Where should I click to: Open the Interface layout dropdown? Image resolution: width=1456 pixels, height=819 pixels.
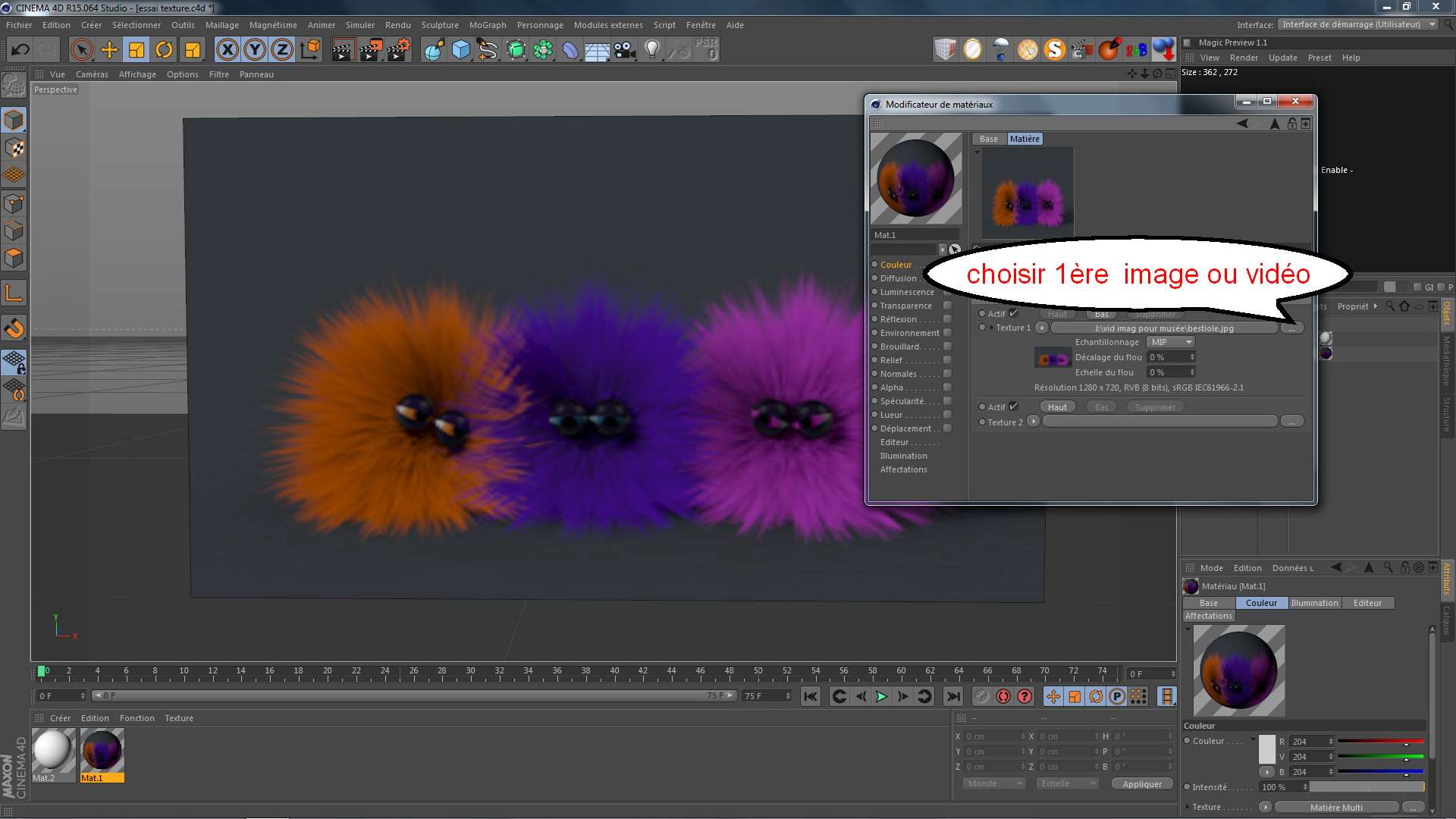(x=1357, y=24)
